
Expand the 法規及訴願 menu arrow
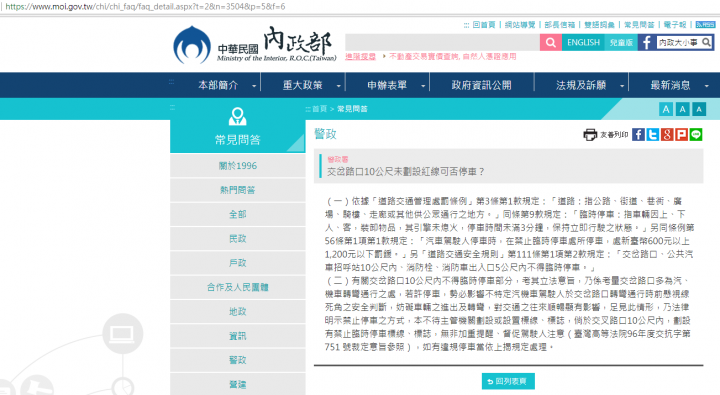click(x=622, y=86)
